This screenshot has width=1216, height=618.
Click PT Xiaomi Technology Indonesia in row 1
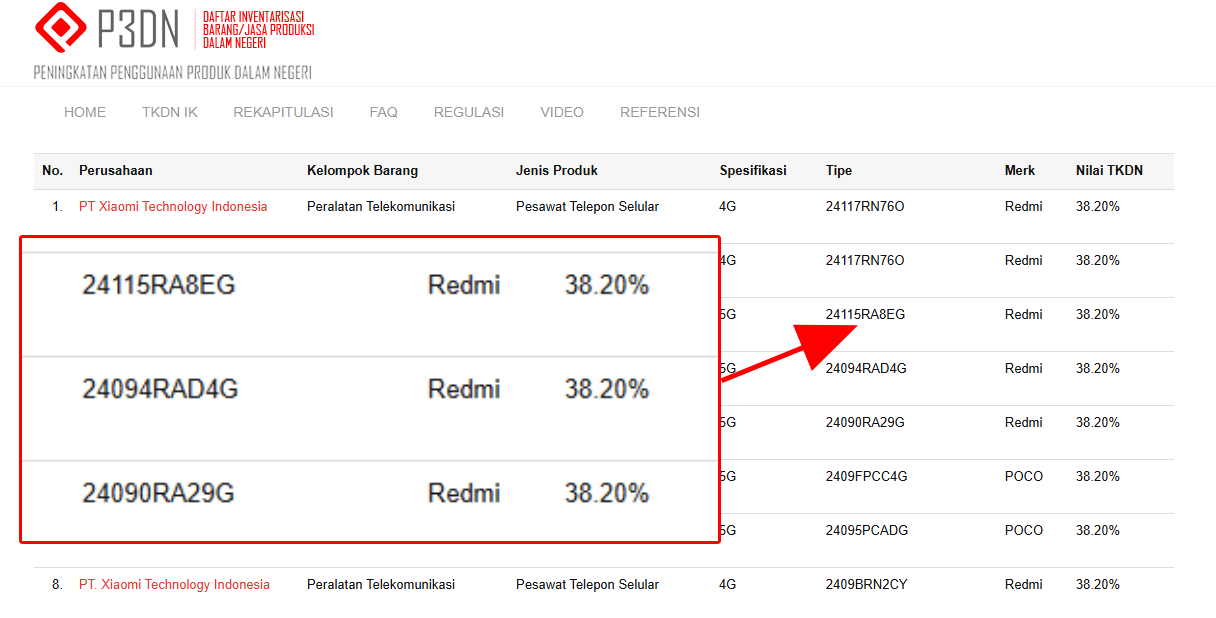[173, 206]
